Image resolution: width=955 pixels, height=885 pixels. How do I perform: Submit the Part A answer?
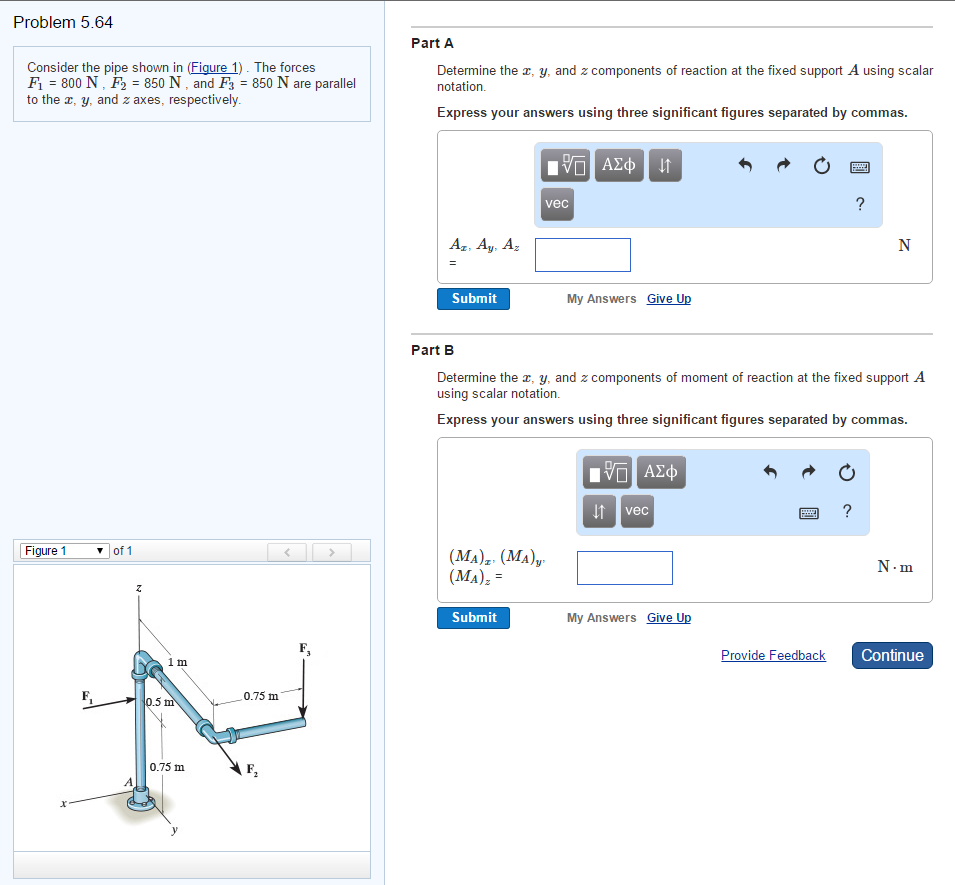click(x=473, y=298)
